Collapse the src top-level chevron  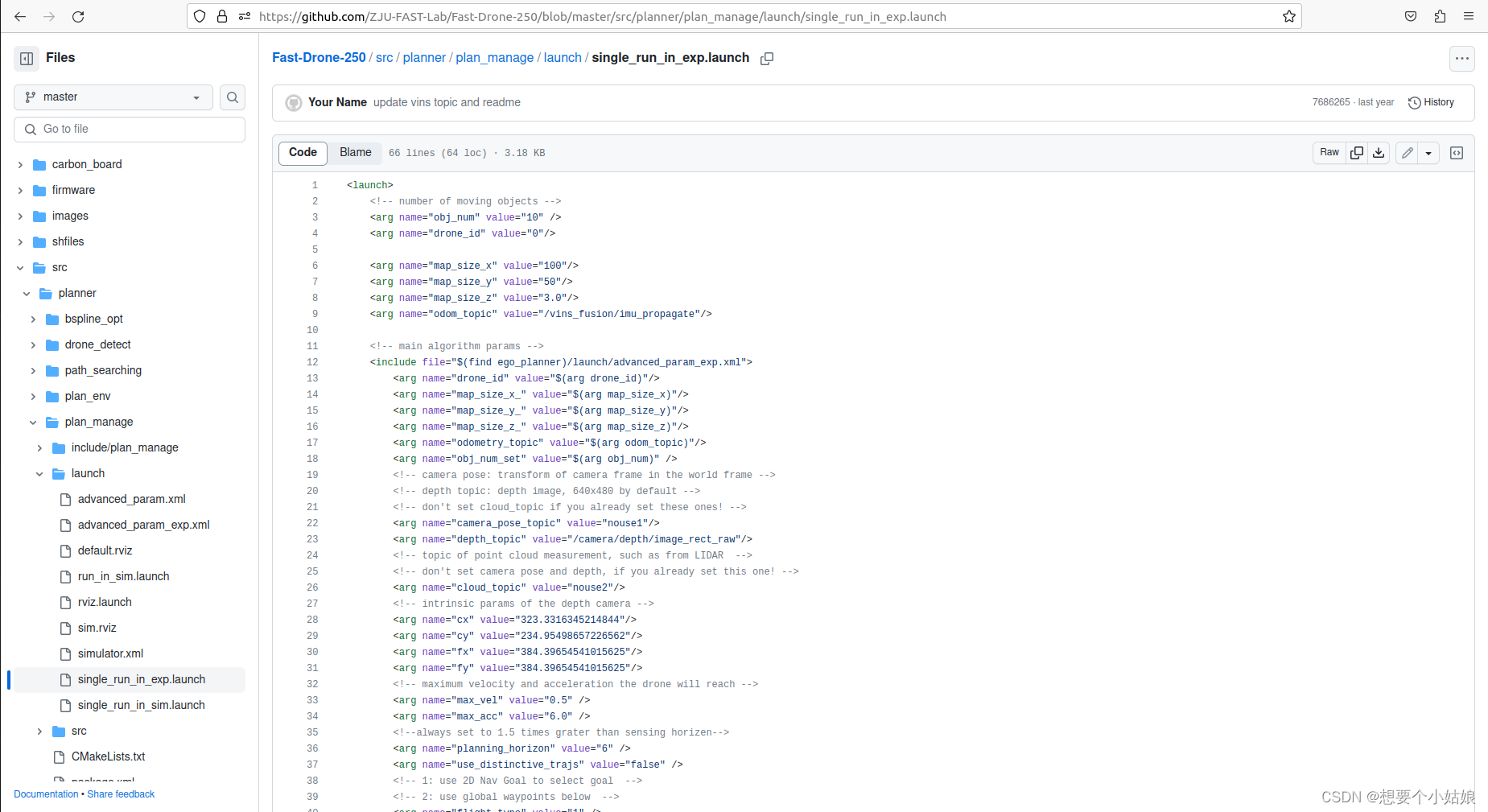click(20, 267)
